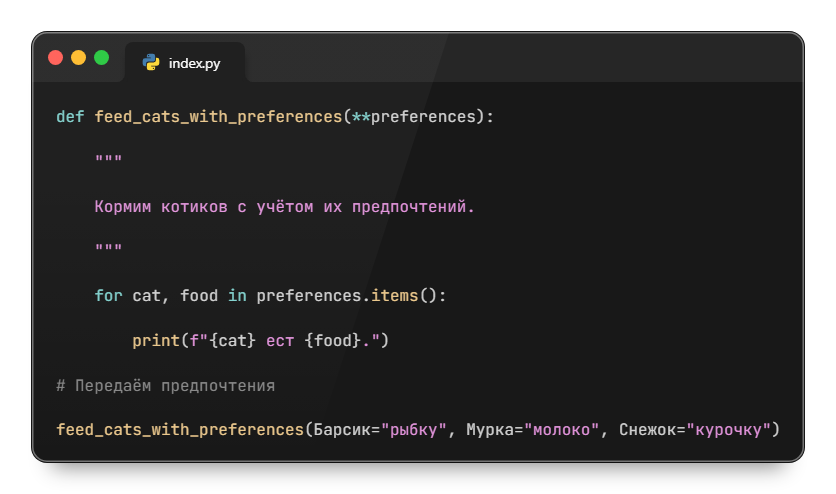Screen dimensions: 836x494
Task: Click the function name in the def line
Action: (218, 117)
